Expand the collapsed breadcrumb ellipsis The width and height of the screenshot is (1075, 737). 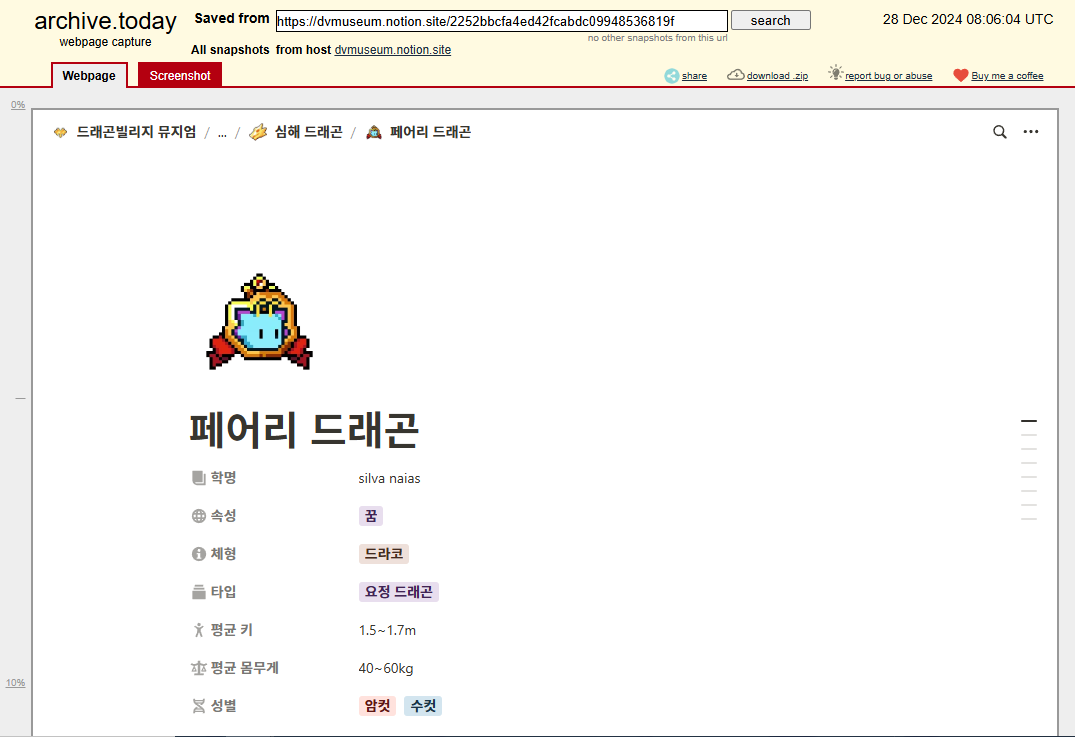click(x=222, y=132)
